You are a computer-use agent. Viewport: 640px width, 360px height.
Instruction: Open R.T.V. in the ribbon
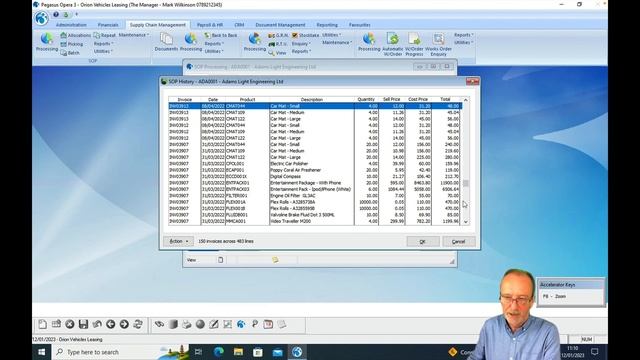278,44
